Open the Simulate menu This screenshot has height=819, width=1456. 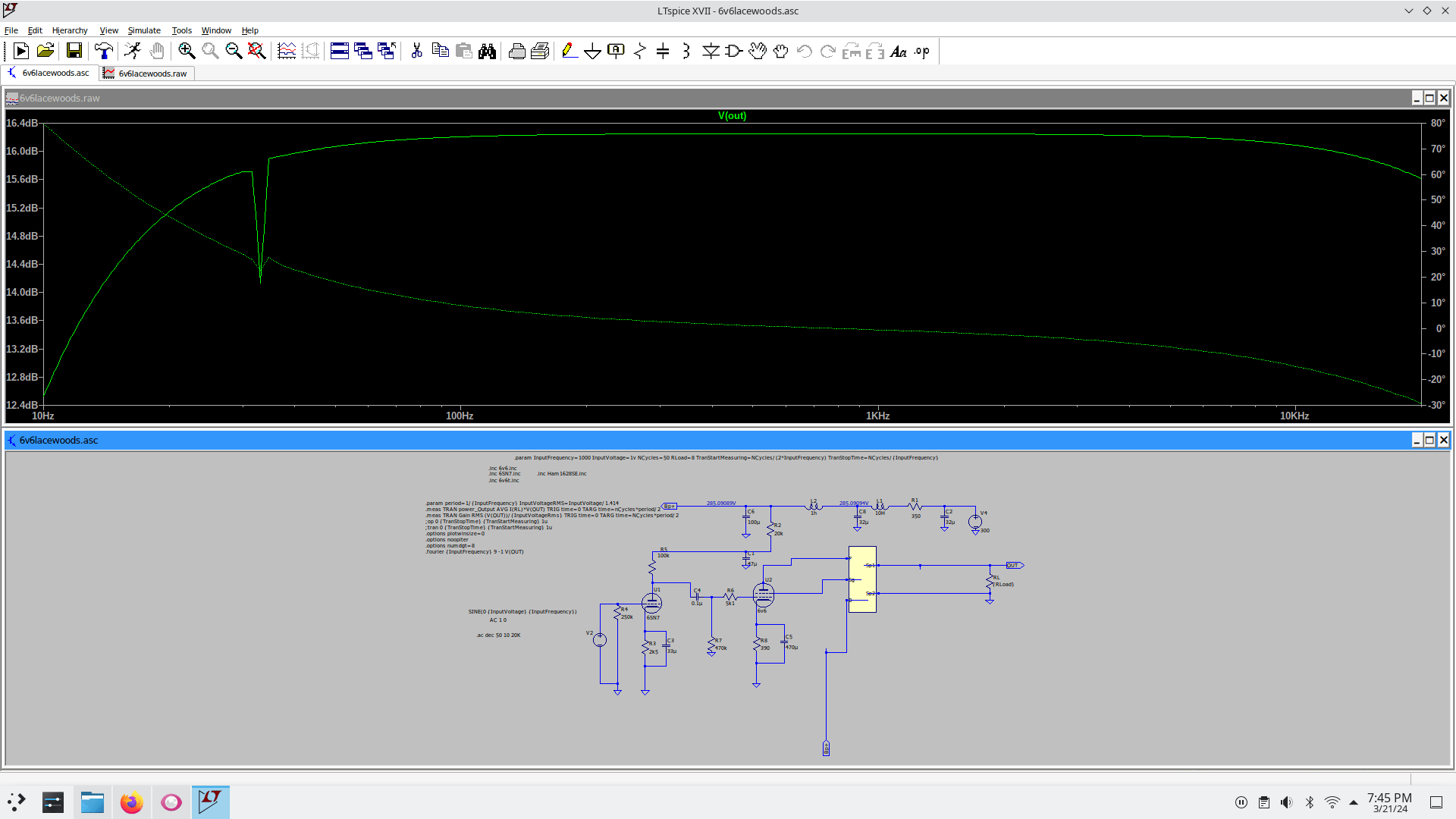point(144,30)
